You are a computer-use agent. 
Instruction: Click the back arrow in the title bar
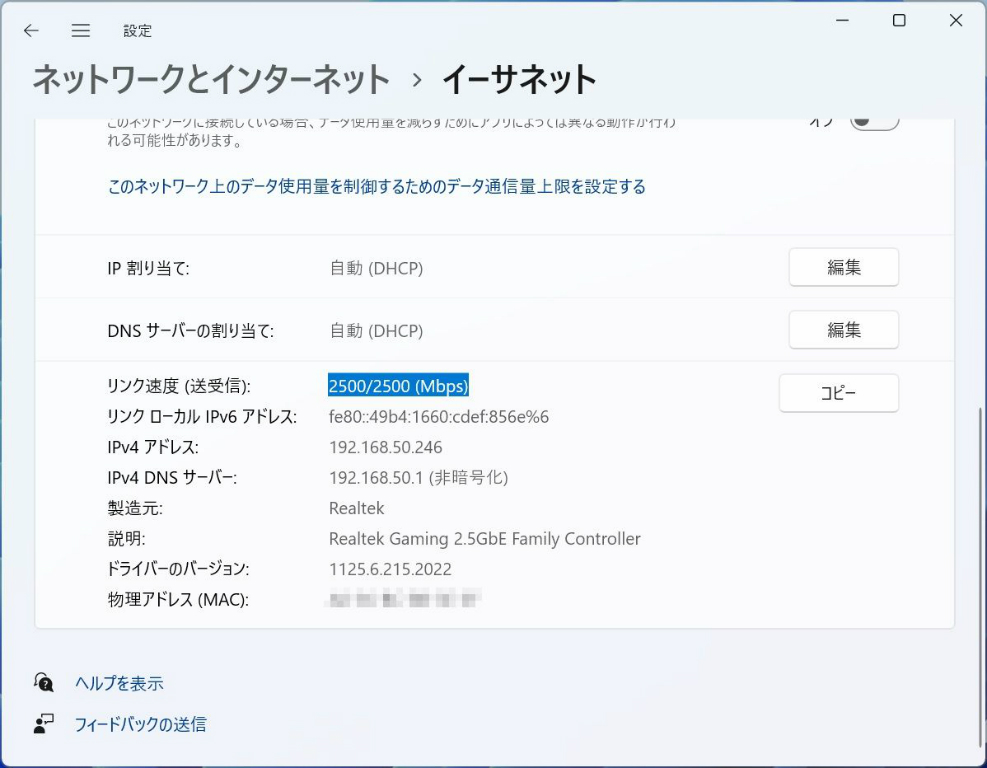pos(31,31)
